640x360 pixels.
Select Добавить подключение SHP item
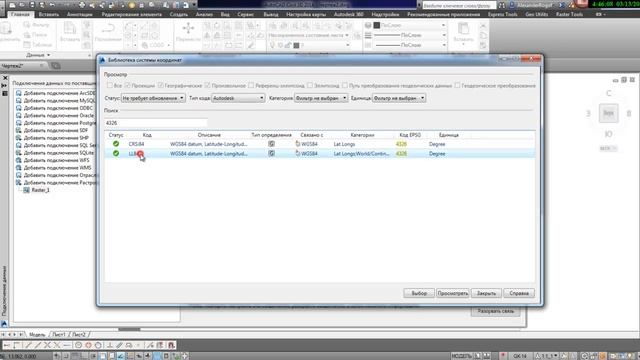coord(56,138)
